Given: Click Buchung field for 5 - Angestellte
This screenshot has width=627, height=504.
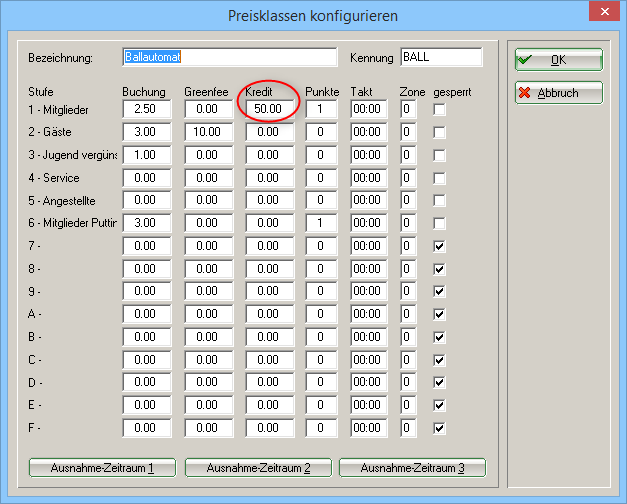Looking at the screenshot, I should (x=146, y=200).
